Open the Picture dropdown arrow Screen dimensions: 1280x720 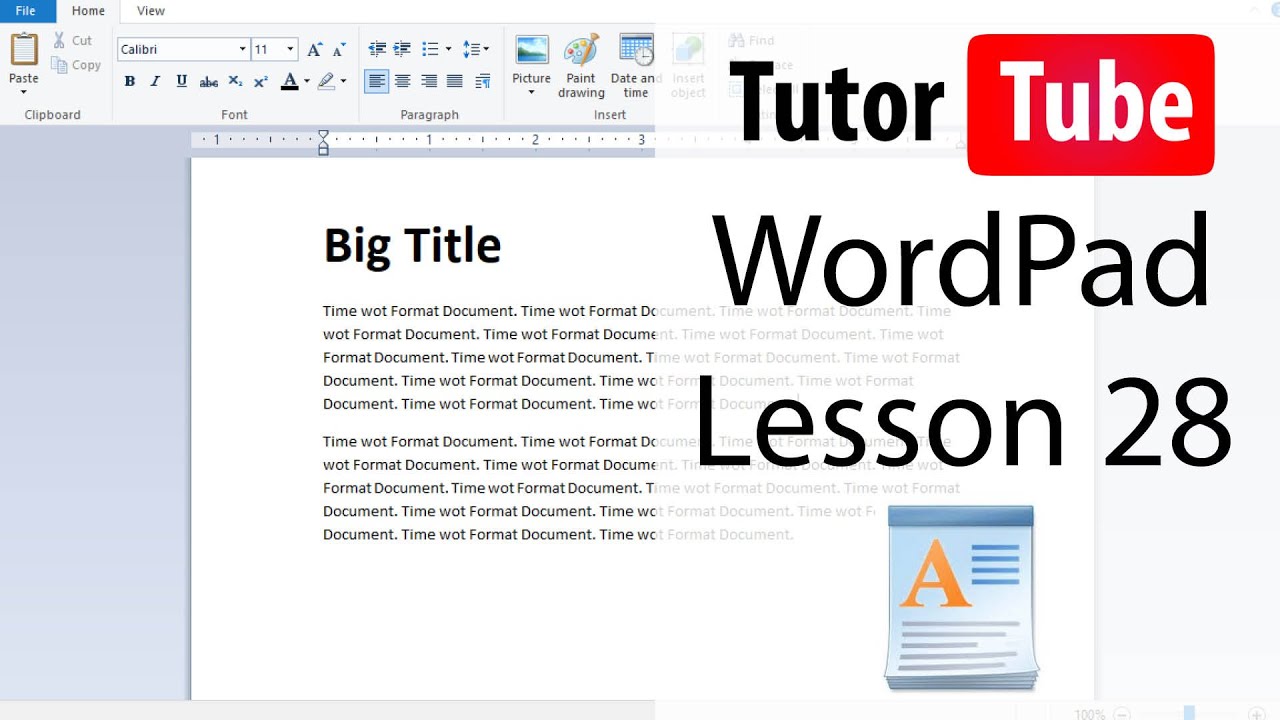pyautogui.click(x=531, y=93)
